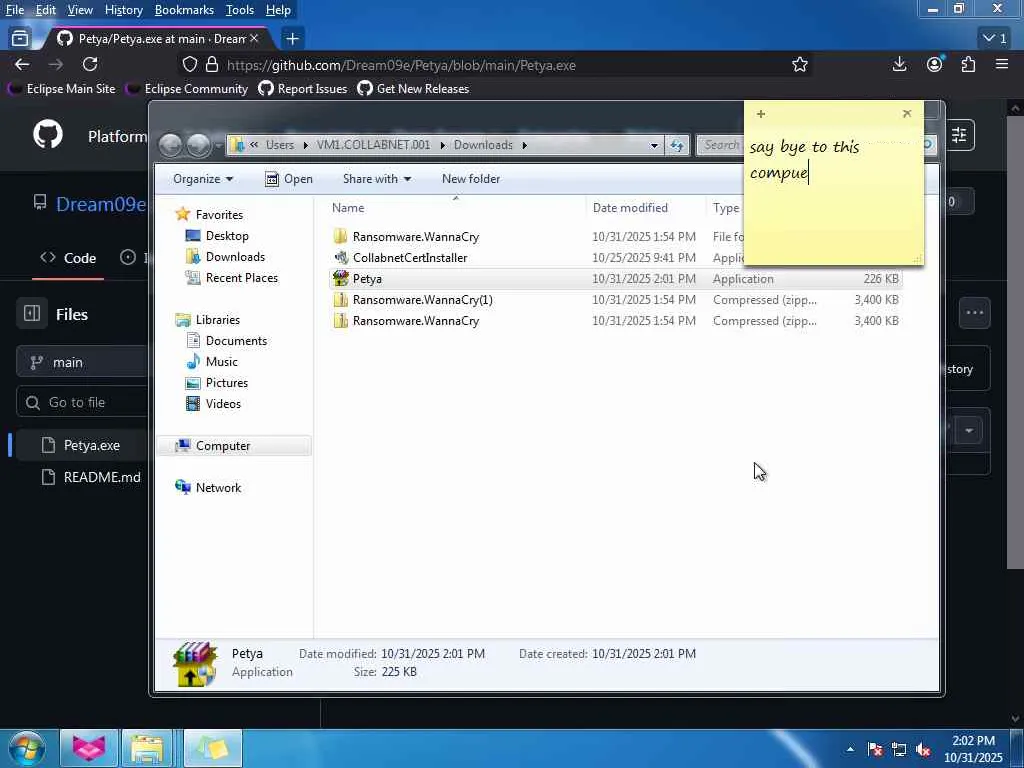Screen dimensions: 1024x768
Task: Open Firefox extensions puzzle icon
Action: 968,64
